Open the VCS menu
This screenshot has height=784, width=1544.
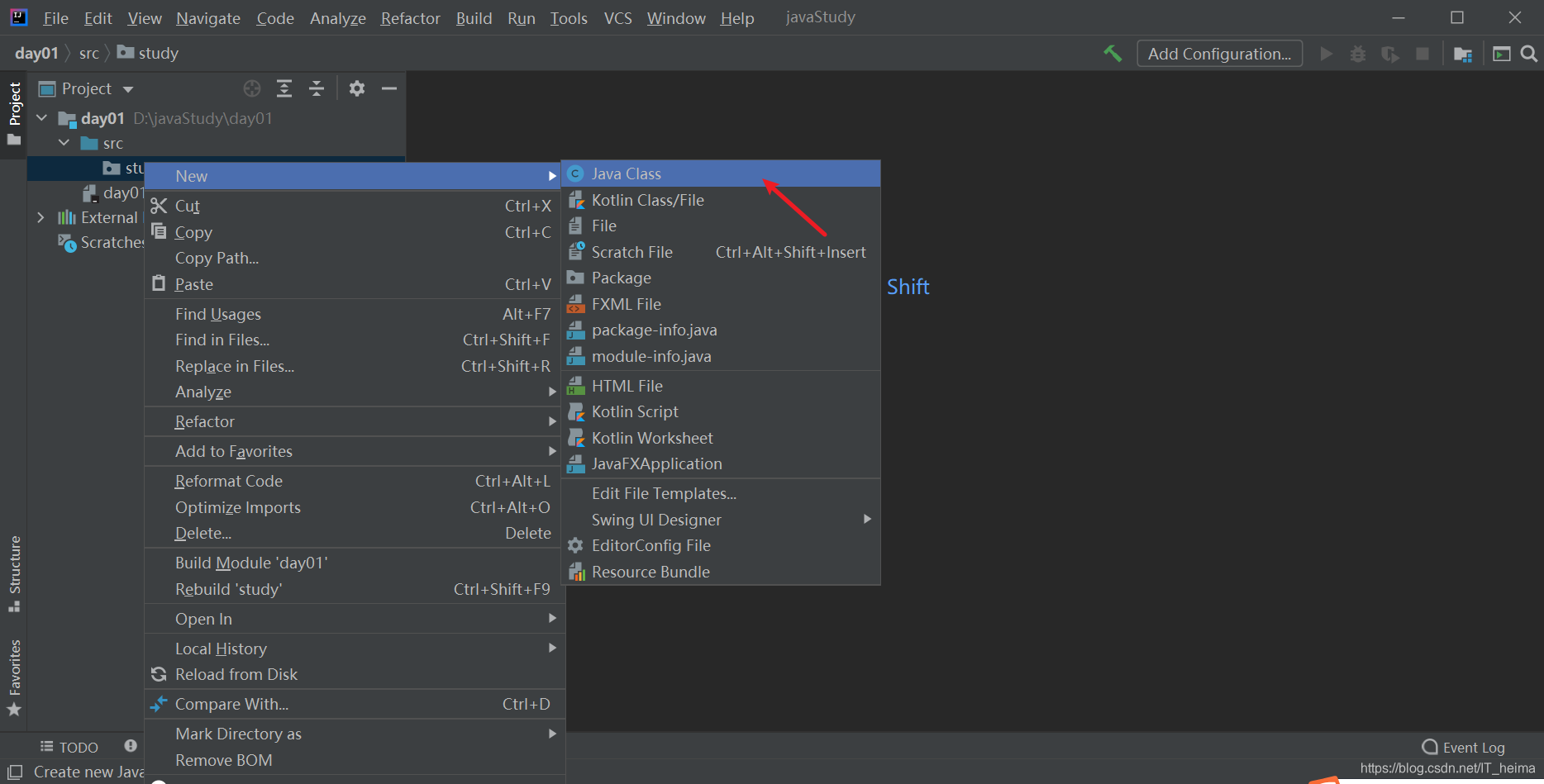pos(617,18)
